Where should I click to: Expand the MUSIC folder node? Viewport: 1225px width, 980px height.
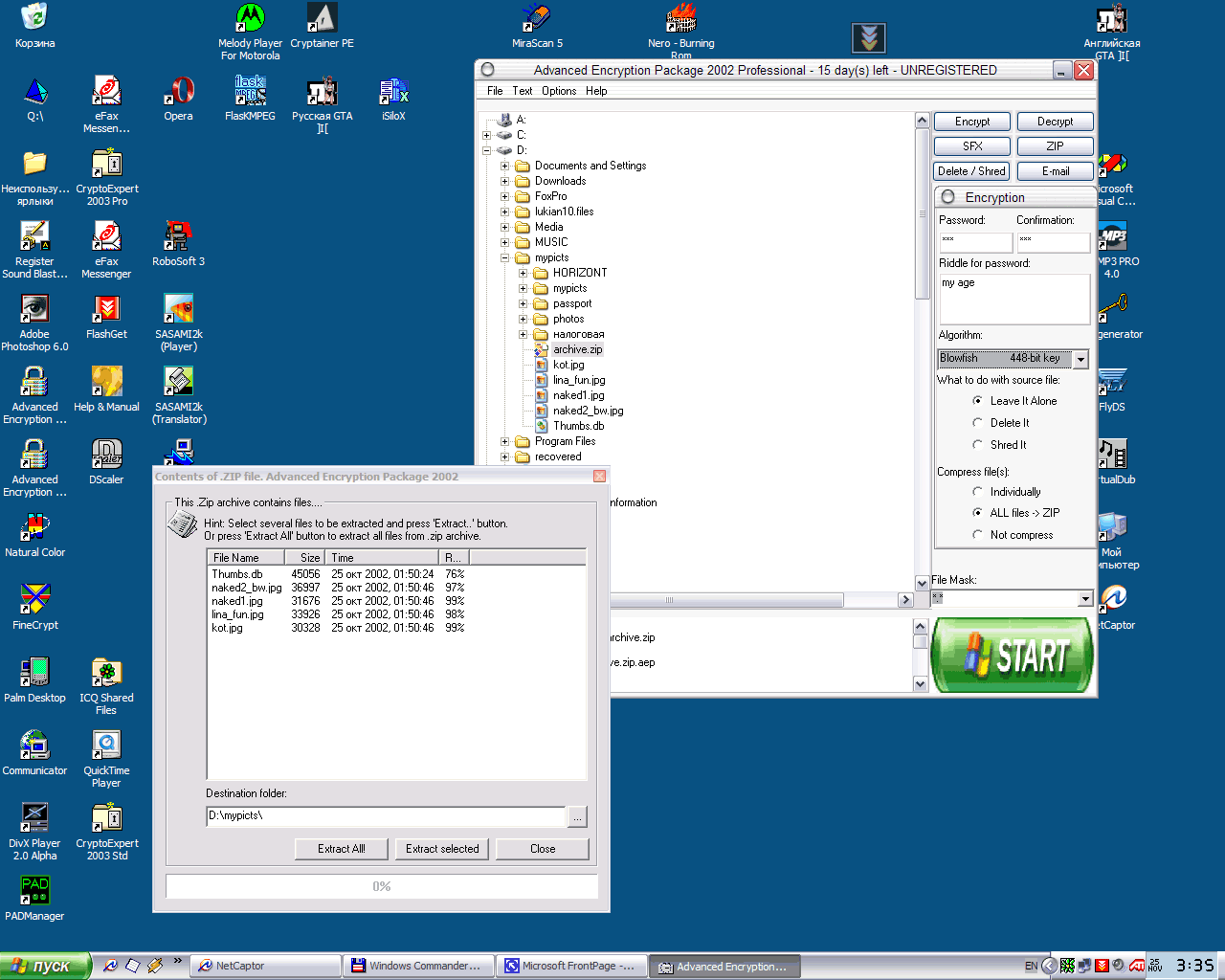[x=504, y=242]
